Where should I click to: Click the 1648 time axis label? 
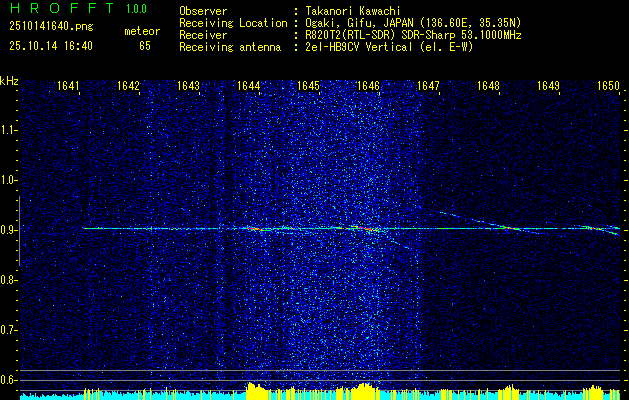tap(489, 85)
